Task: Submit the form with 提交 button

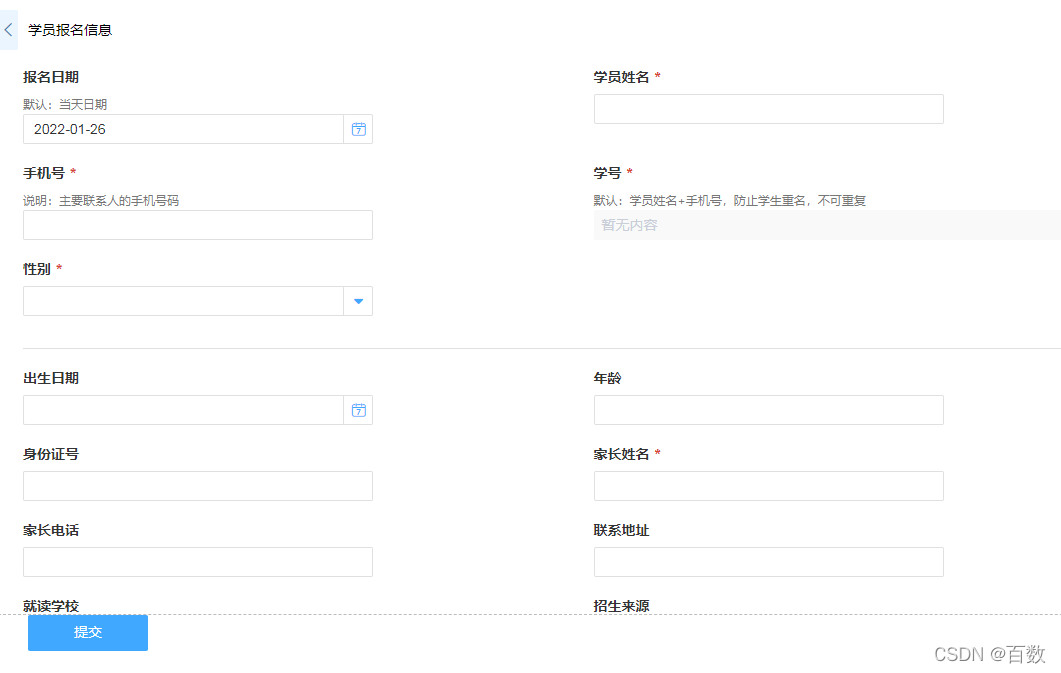Action: pyautogui.click(x=88, y=632)
